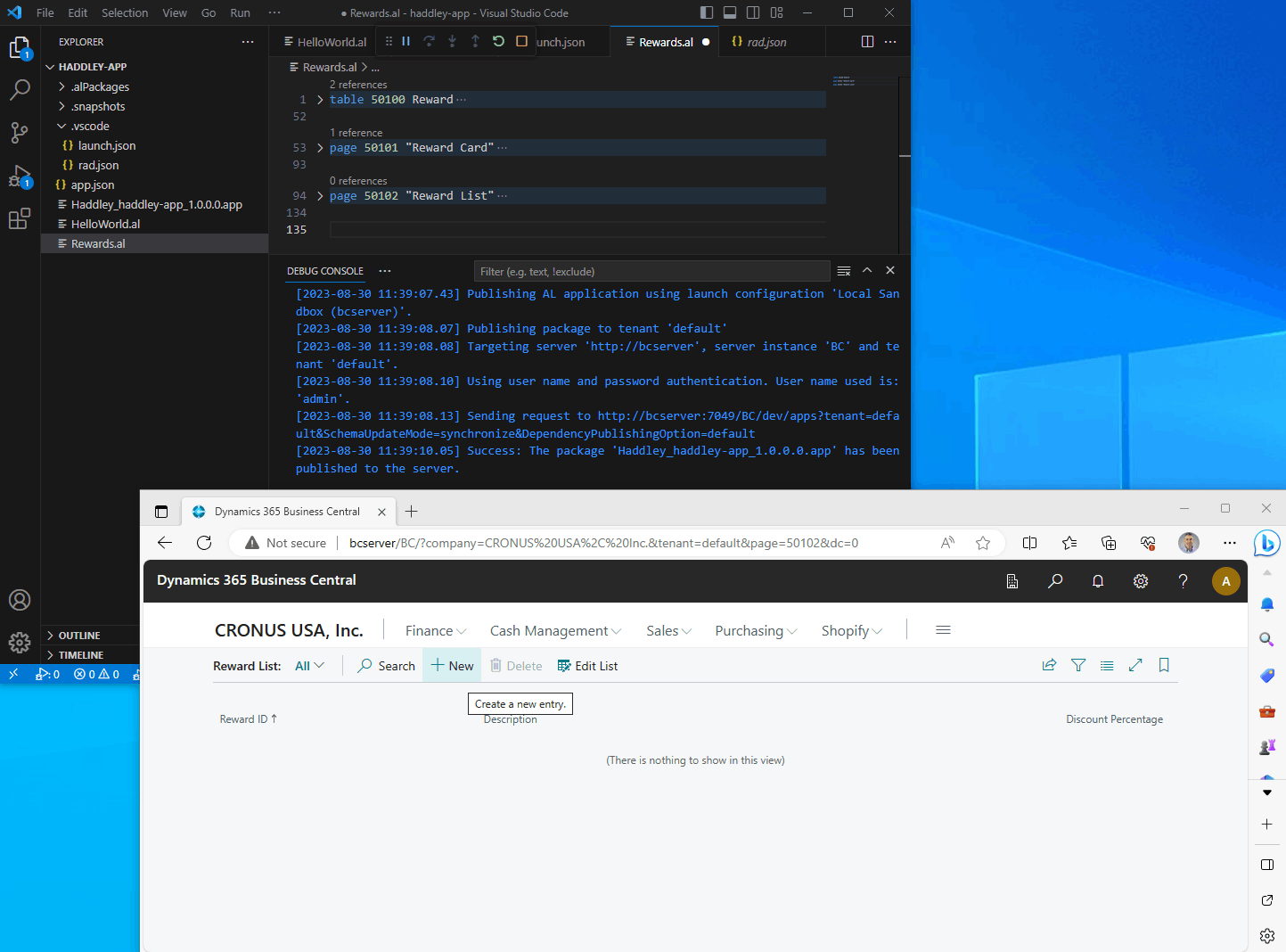This screenshot has height=952, width=1286.
Task: Click the Business Central notifications bell
Action: pyautogui.click(x=1097, y=581)
